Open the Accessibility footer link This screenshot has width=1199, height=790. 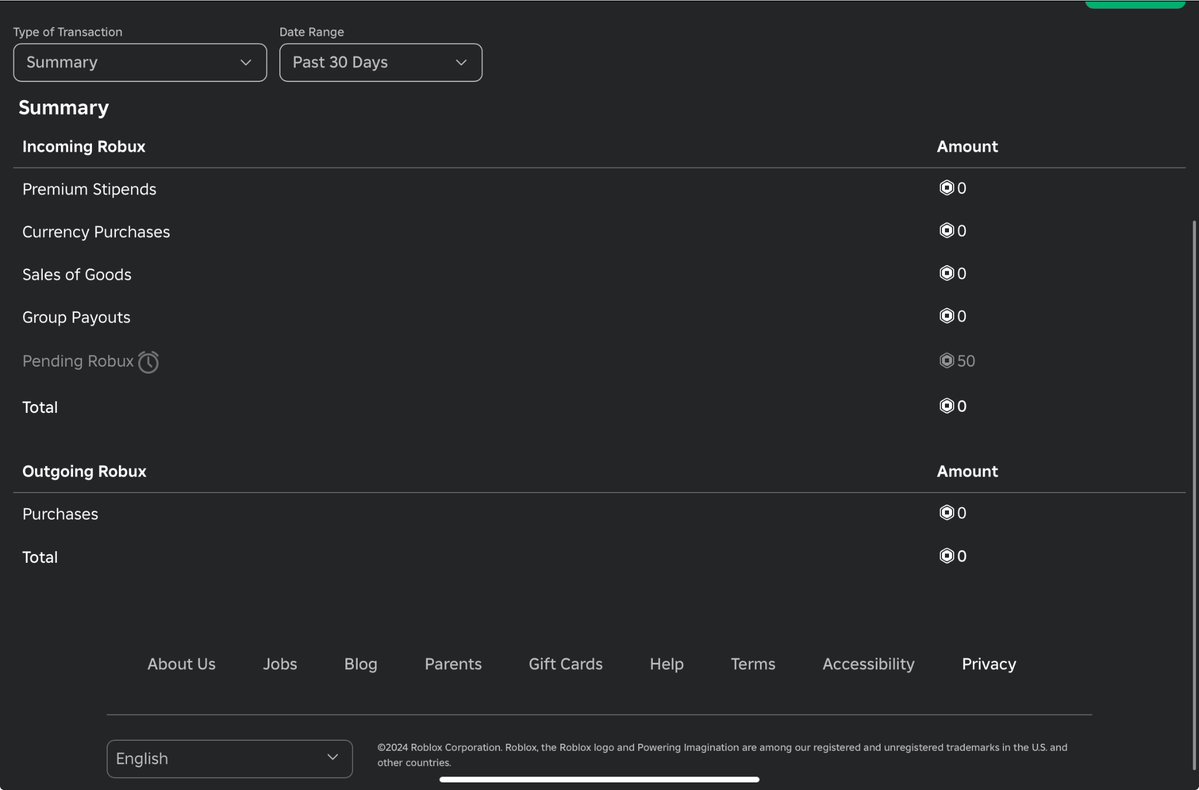[x=869, y=665]
